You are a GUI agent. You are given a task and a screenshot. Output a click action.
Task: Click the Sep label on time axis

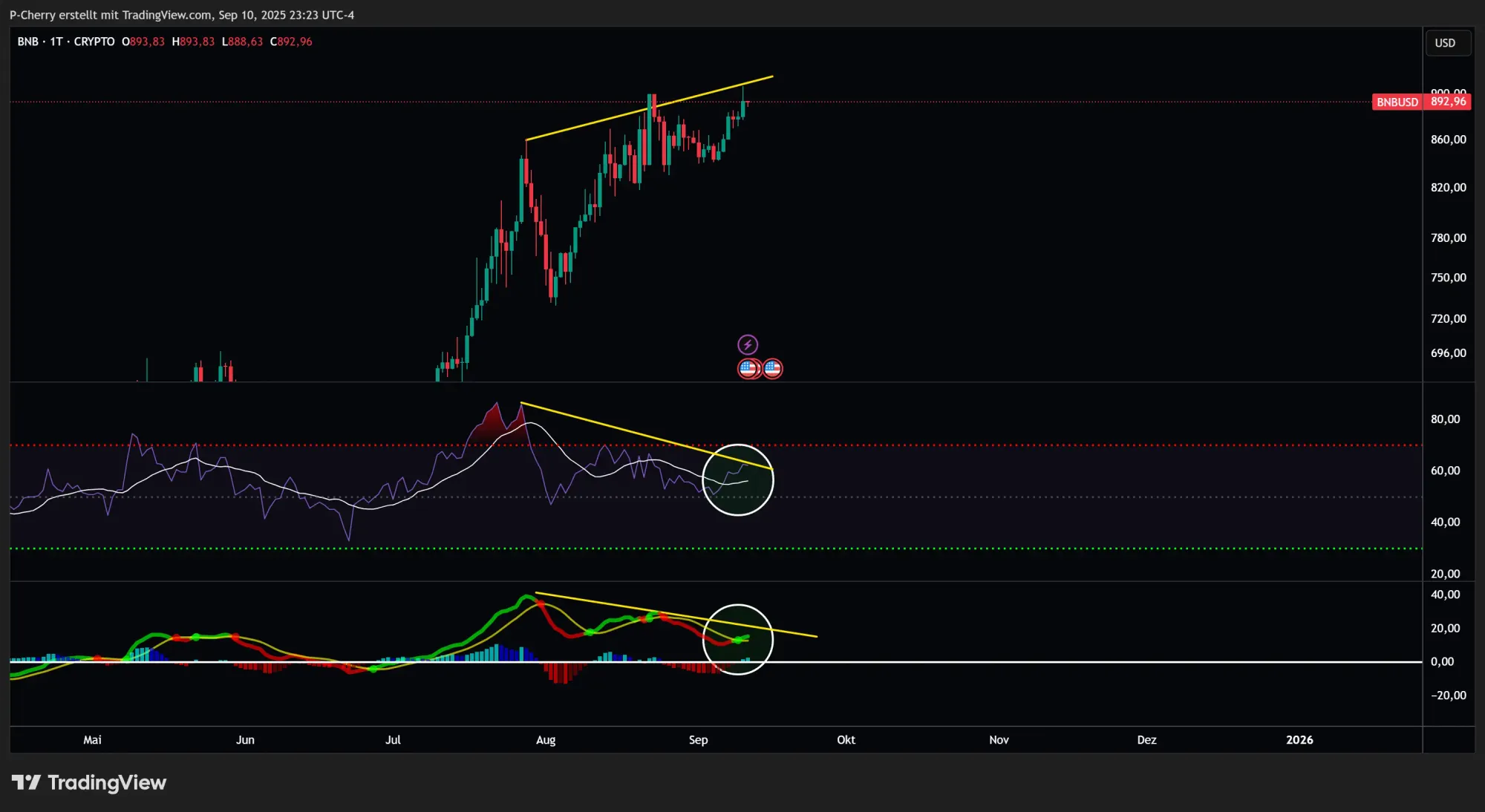[x=698, y=740]
